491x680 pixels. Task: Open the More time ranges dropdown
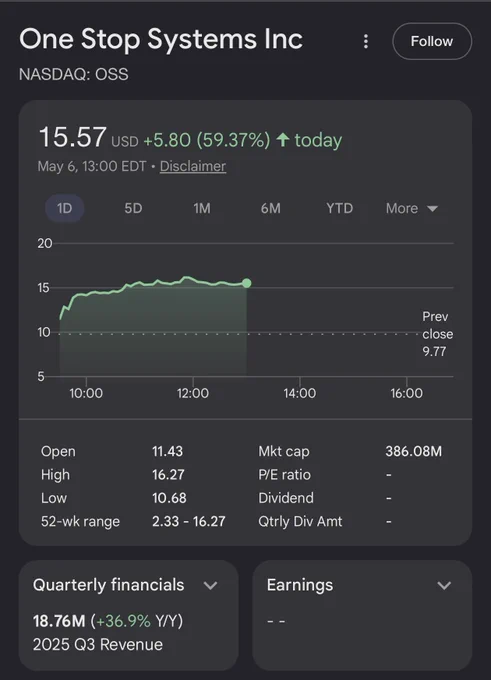point(412,209)
